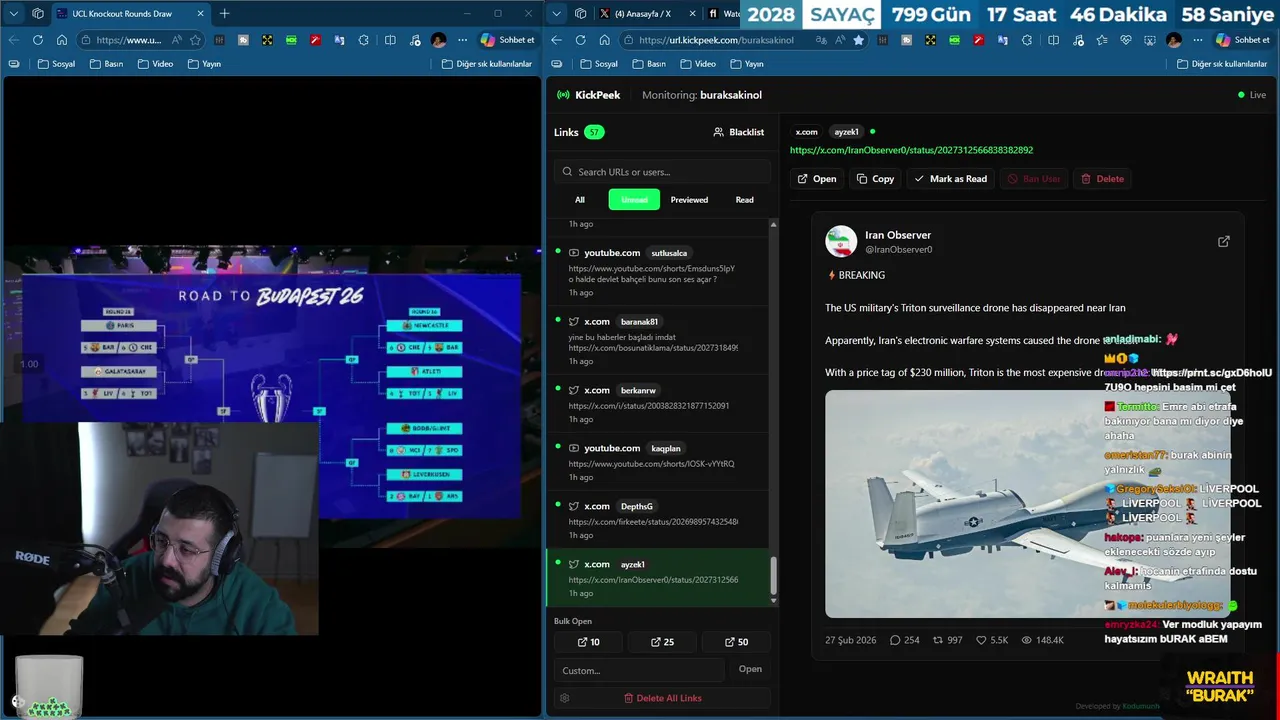Click the translate icon in KickPeek address bar
Viewport: 1280px width, 720px height.
pyautogui.click(x=820, y=40)
